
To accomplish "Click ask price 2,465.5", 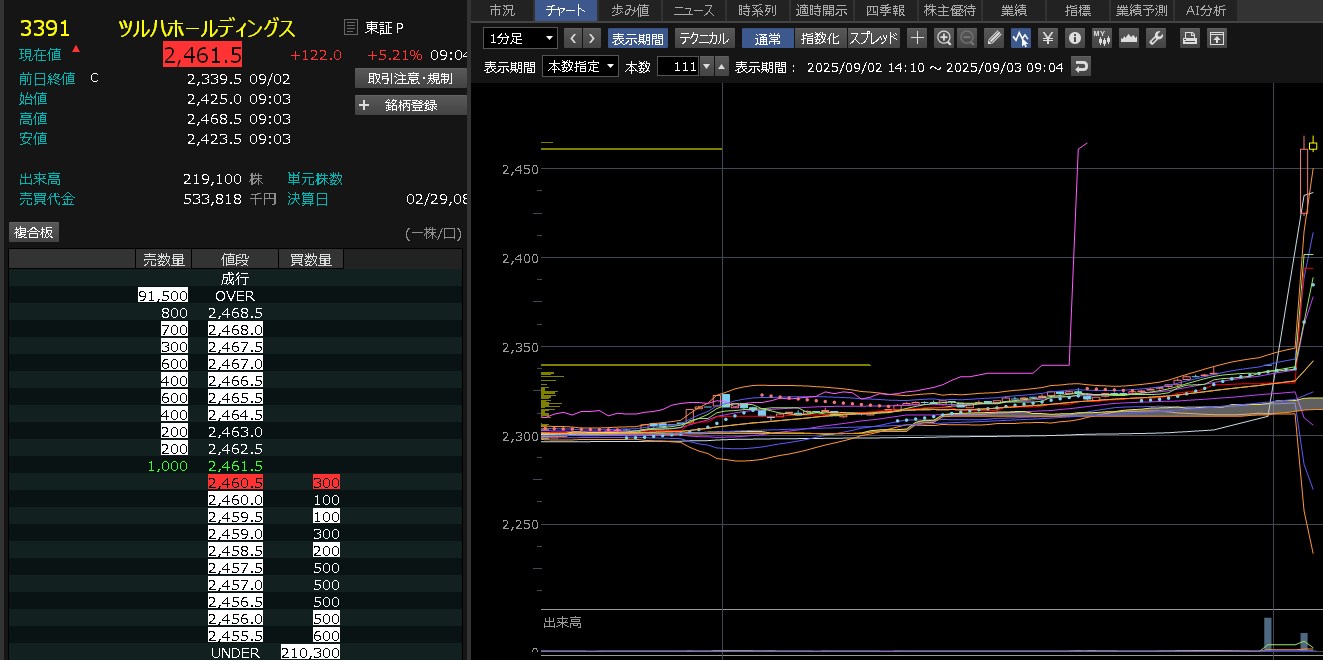I will click(236, 398).
